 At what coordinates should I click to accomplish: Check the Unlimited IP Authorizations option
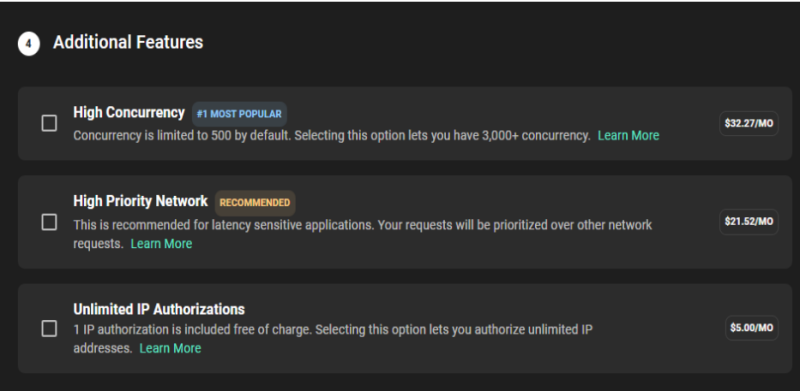click(x=49, y=328)
